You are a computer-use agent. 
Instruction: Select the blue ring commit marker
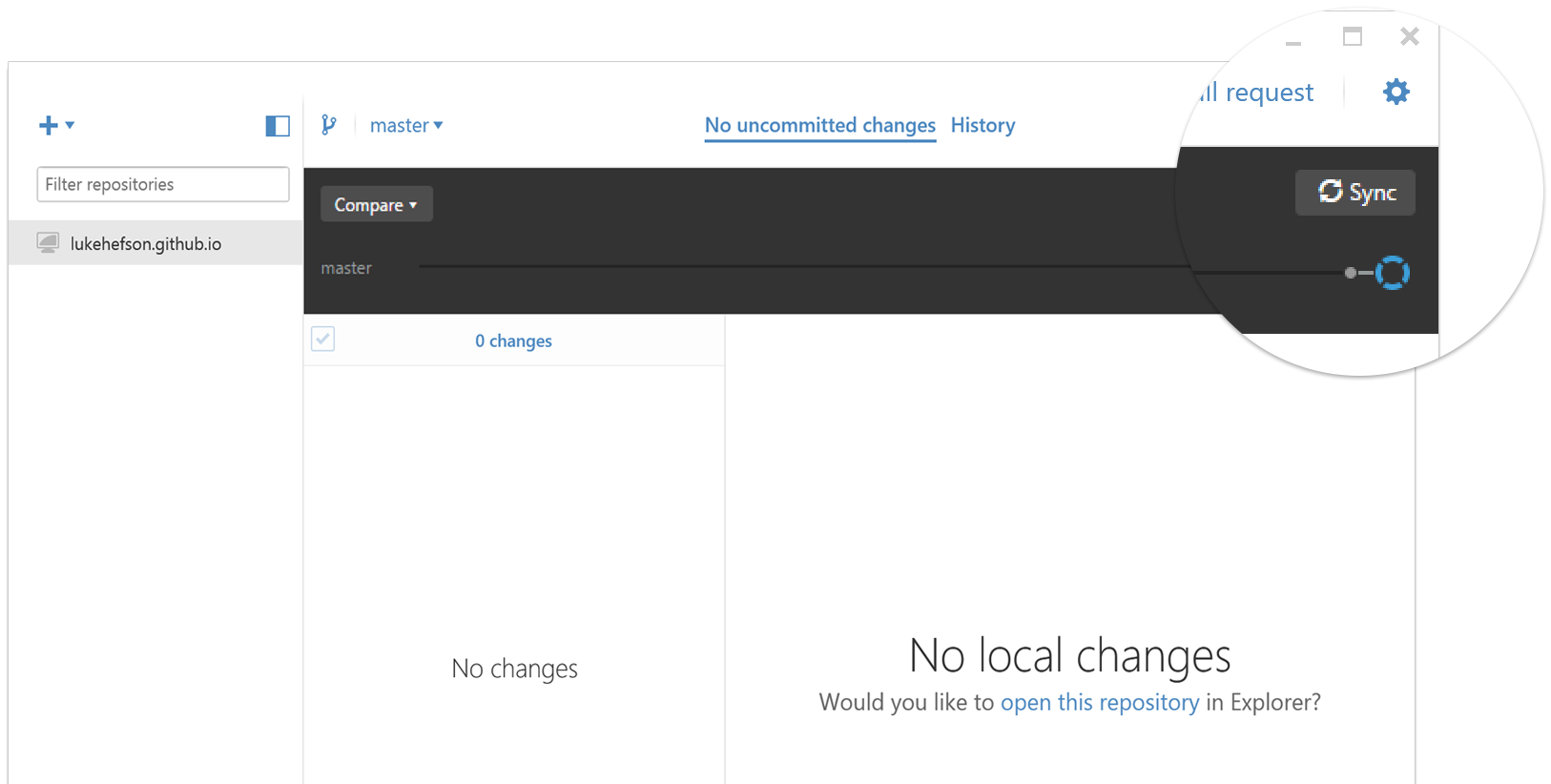[x=1393, y=273]
